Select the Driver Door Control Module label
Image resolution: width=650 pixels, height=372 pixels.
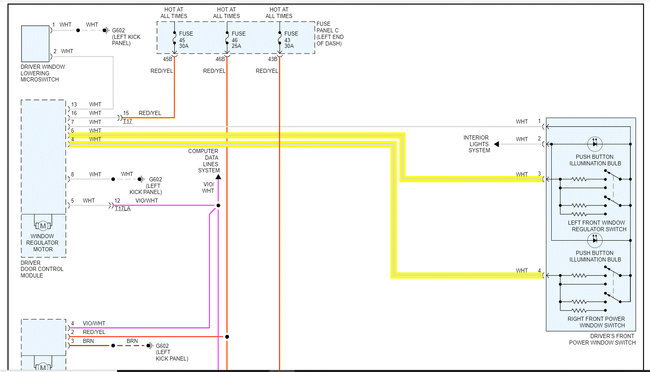42,269
